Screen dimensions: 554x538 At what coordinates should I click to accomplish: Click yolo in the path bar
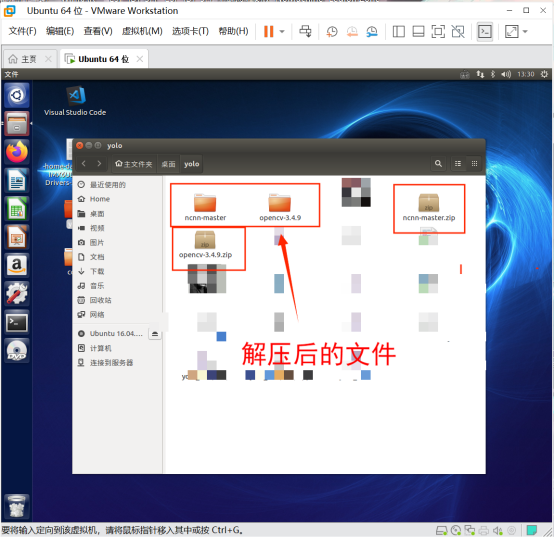click(x=191, y=164)
